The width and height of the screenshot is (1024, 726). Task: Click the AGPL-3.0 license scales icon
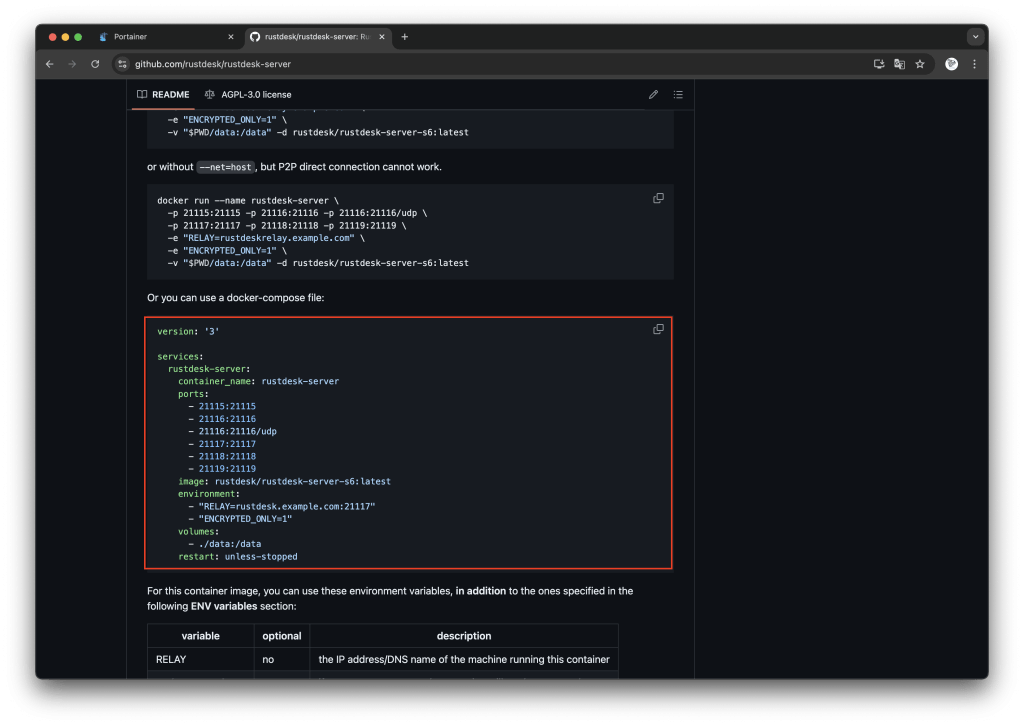[209, 94]
